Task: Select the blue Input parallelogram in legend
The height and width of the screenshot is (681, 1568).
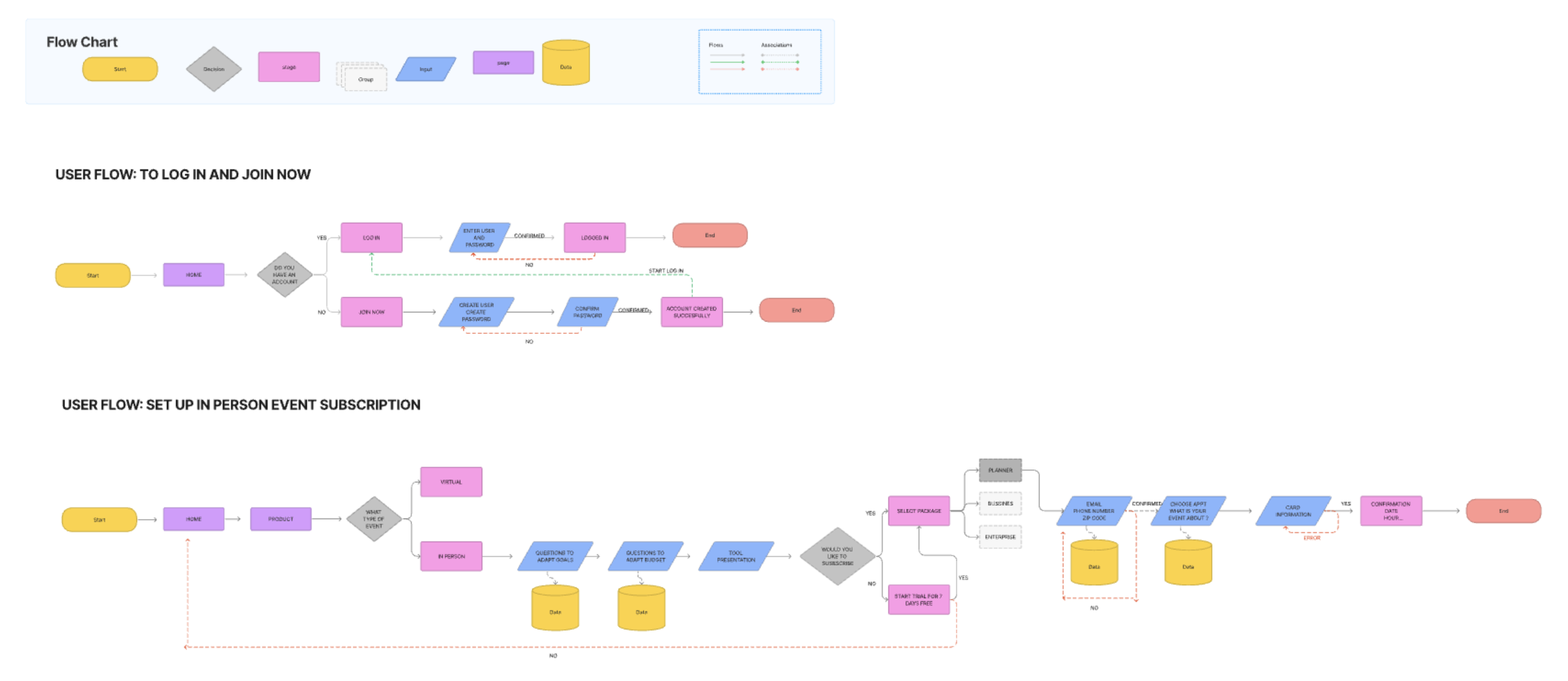Action: pyautogui.click(x=426, y=69)
